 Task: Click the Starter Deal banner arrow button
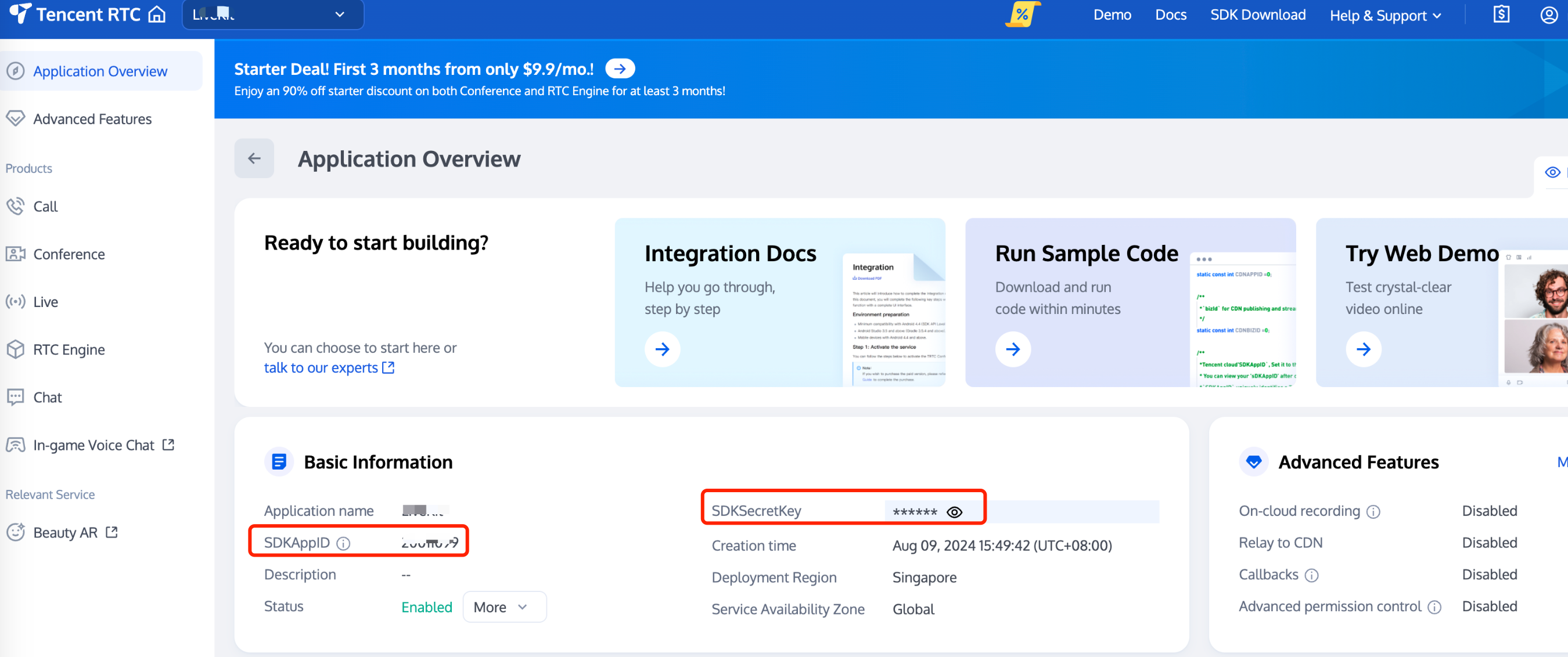(620, 68)
